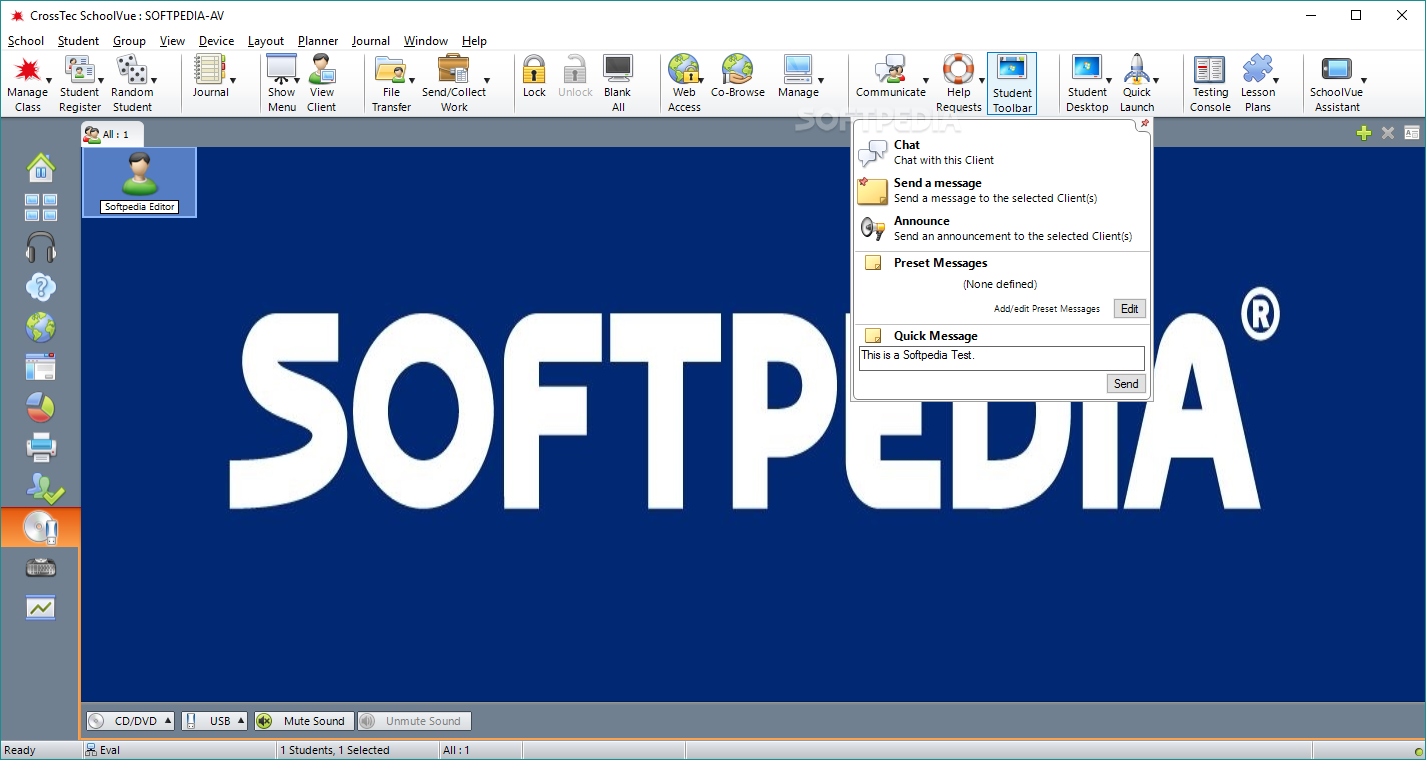Open Q&A question mark mode in sidebar
The image size is (1426, 760).
tap(41, 287)
